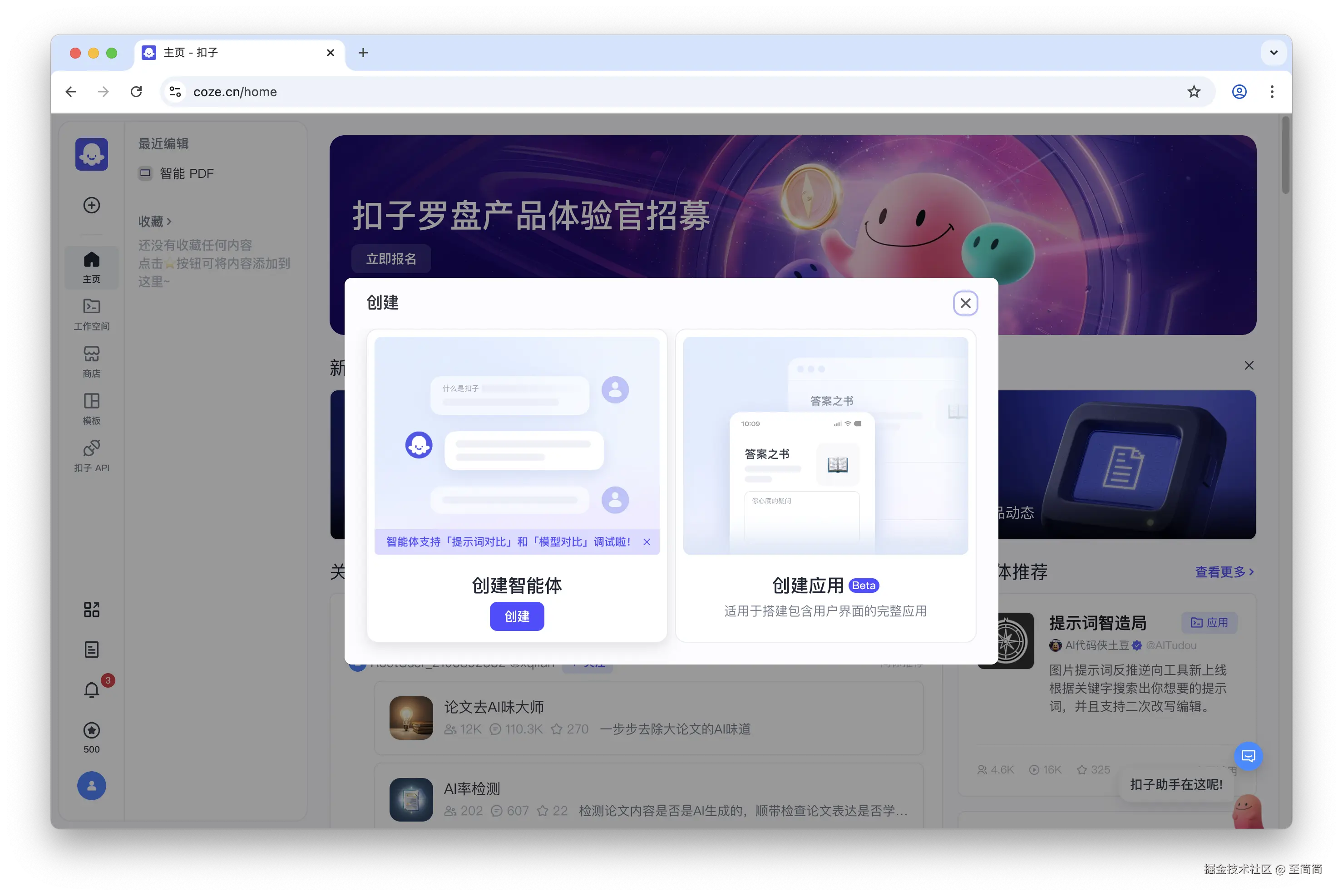Open the Coze assistant chat bubble
Image resolution: width=1343 pixels, height=896 pixels.
(1249, 756)
